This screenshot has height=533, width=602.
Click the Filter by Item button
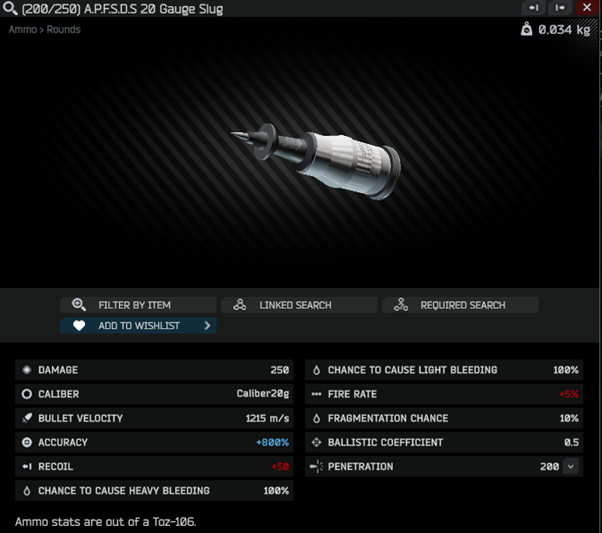point(138,305)
